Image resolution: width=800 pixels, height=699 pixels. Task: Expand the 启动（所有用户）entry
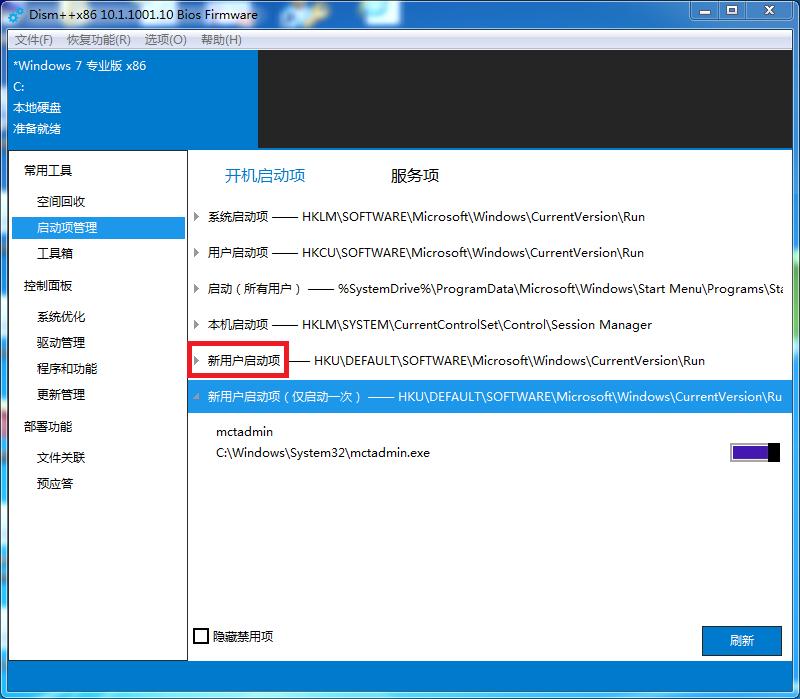pos(198,289)
